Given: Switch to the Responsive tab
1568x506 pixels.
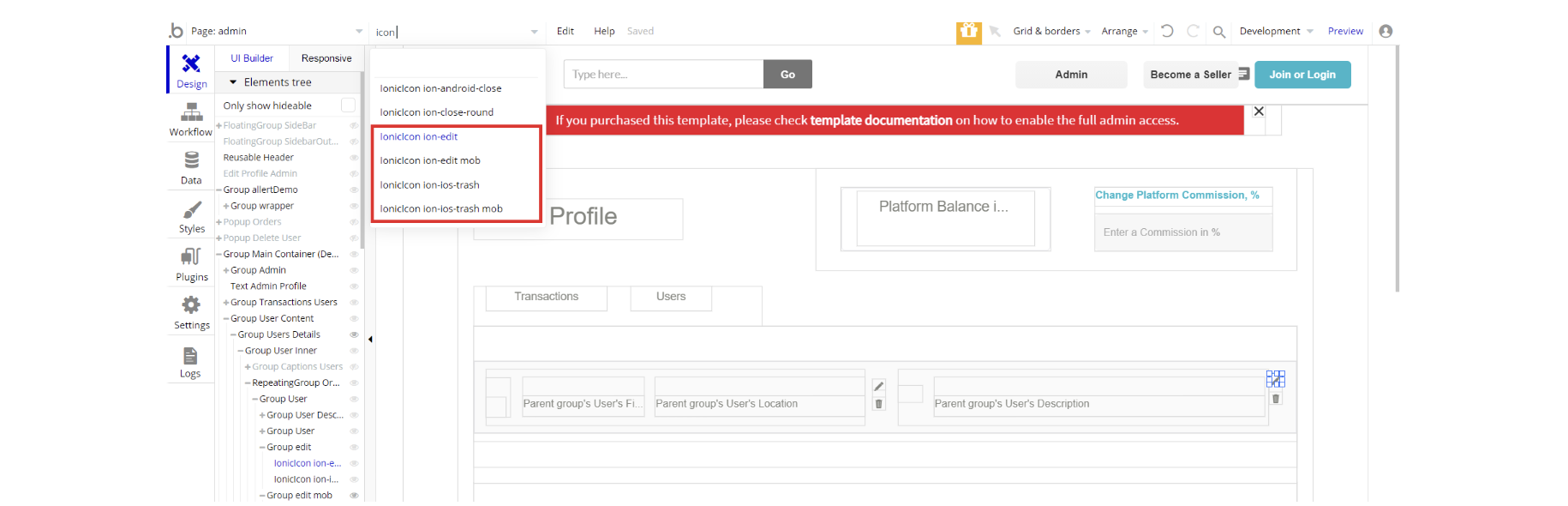Looking at the screenshot, I should point(326,58).
